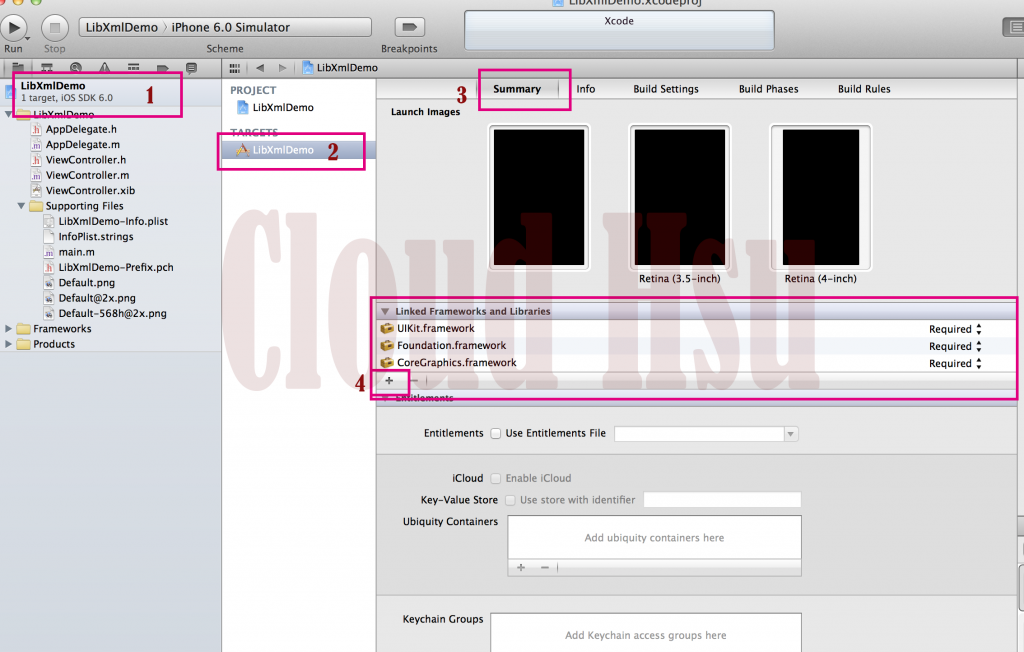Open the Issue navigator
Screen dimensions: 1024x652
point(104,67)
